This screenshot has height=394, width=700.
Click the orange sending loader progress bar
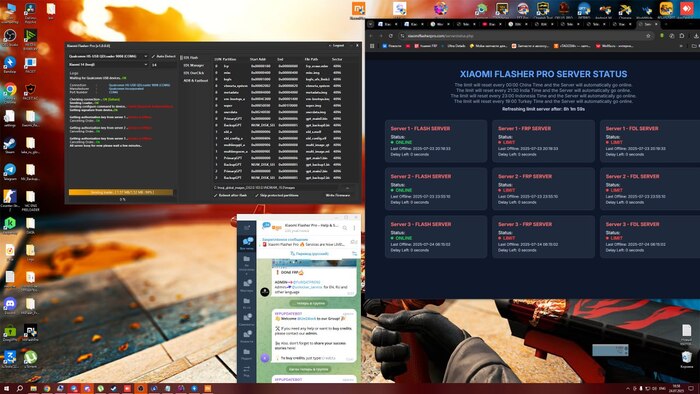pos(121,192)
